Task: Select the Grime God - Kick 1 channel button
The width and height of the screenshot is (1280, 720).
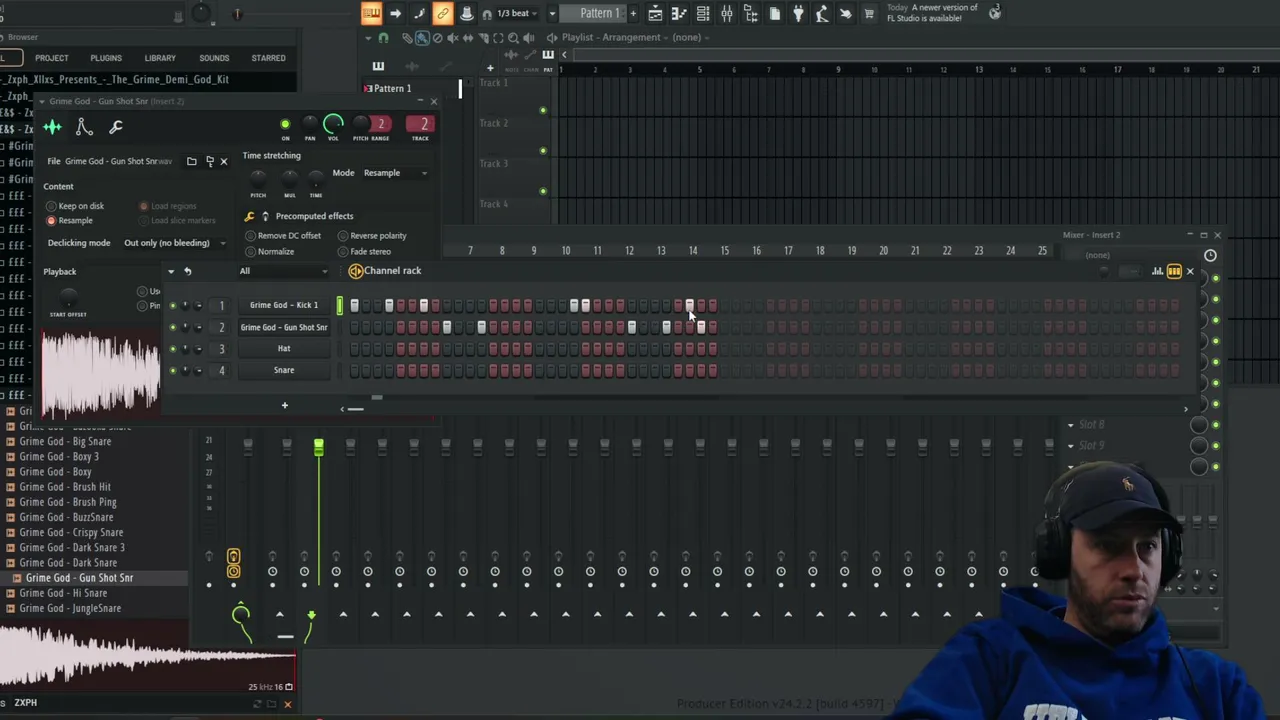Action: 284,305
